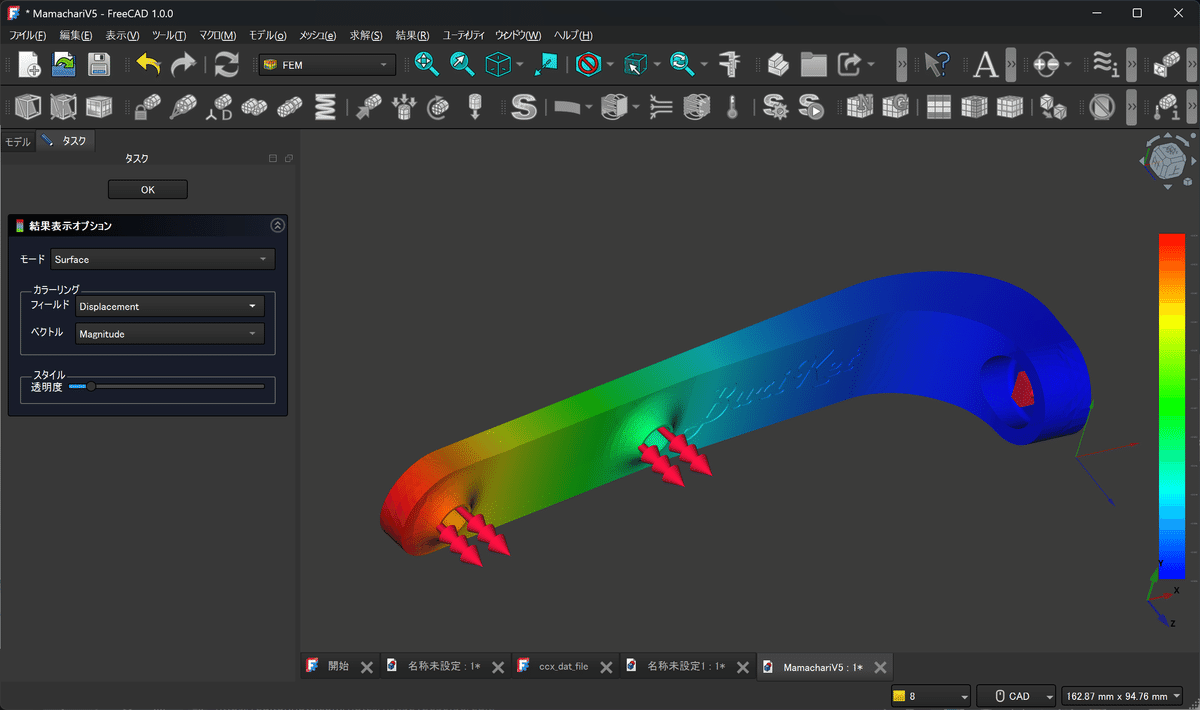The width and height of the screenshot is (1200, 710).
Task: Open the status bar dropdown showing 8
Action: (x=931, y=696)
